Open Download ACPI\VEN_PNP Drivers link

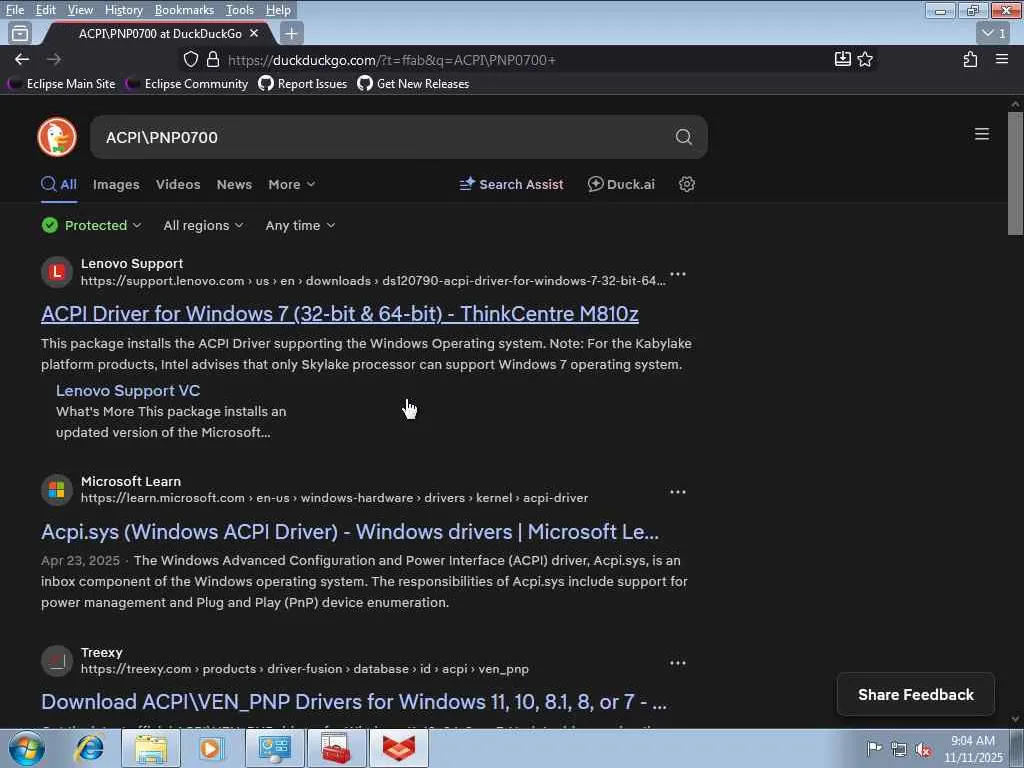354,701
